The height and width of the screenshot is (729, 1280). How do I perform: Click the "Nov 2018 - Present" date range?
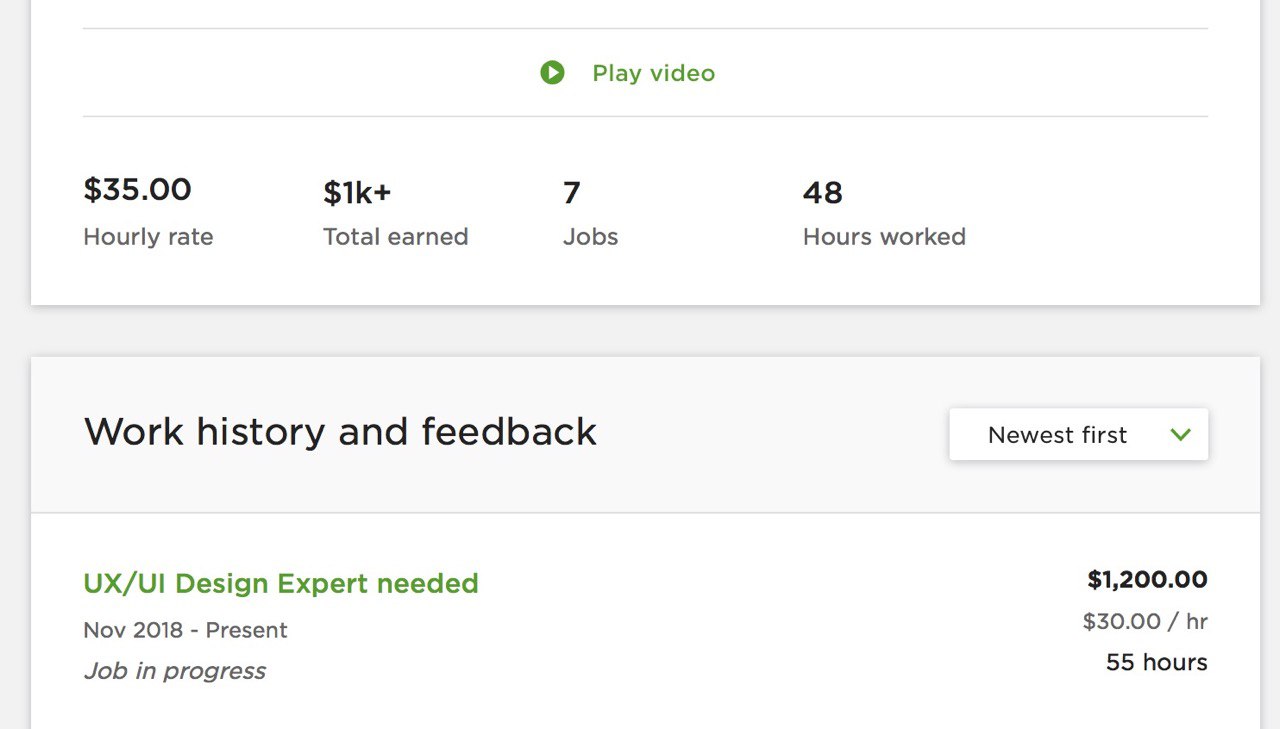(185, 630)
